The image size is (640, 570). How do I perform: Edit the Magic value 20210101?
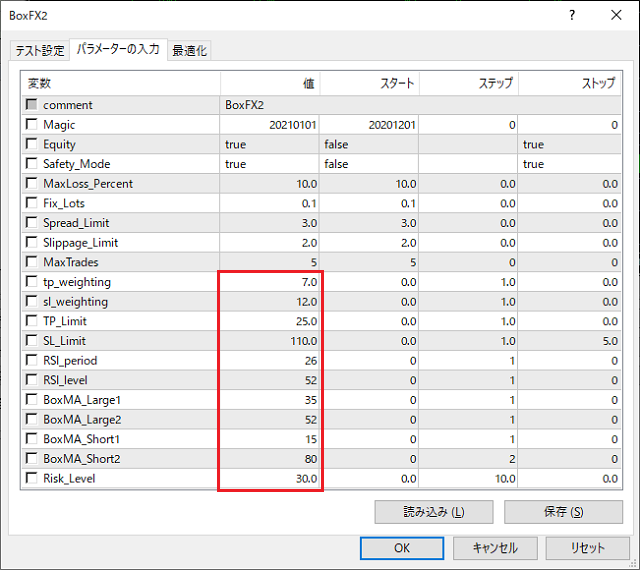pos(269,125)
